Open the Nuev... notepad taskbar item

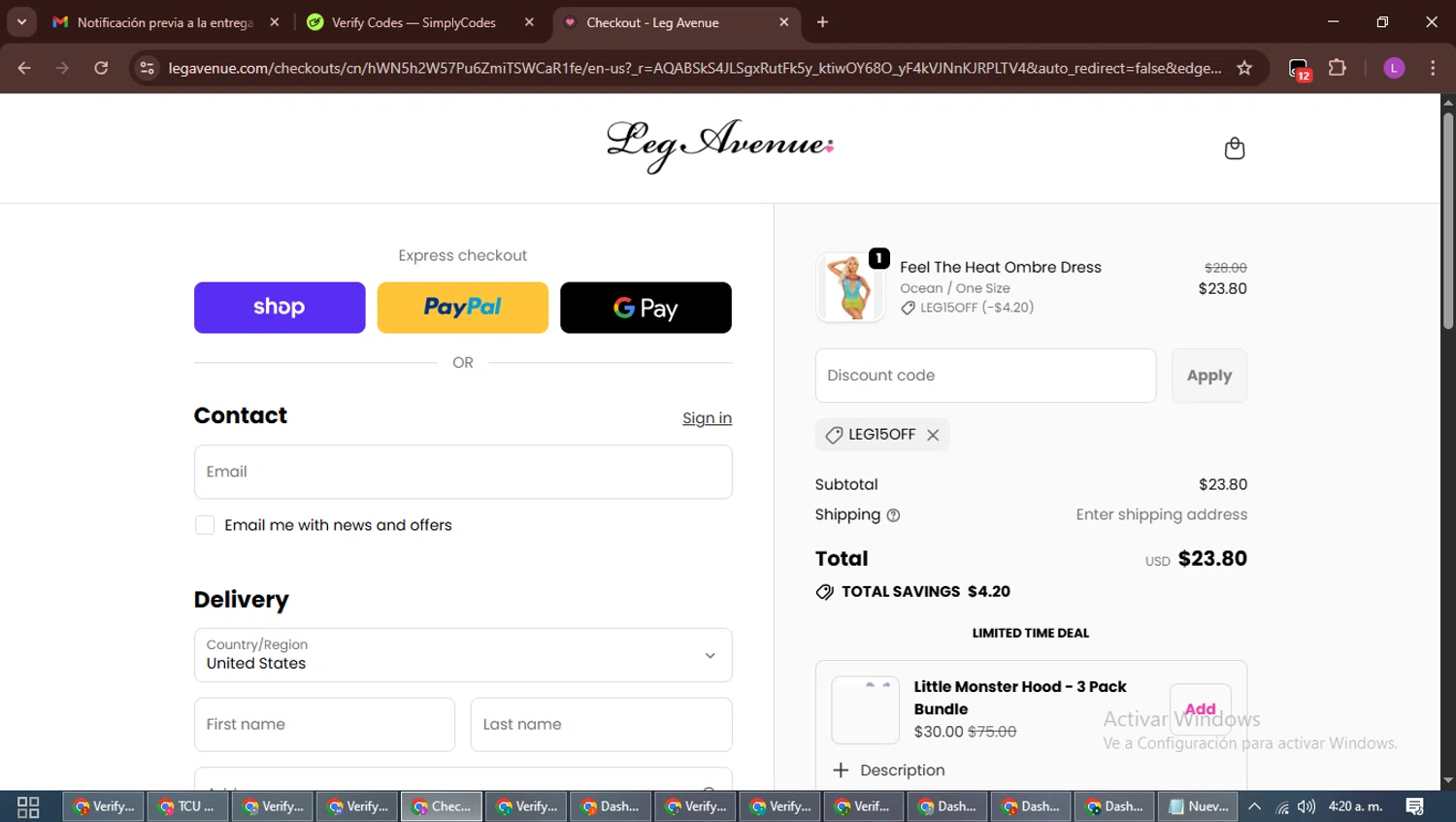[x=1198, y=806]
